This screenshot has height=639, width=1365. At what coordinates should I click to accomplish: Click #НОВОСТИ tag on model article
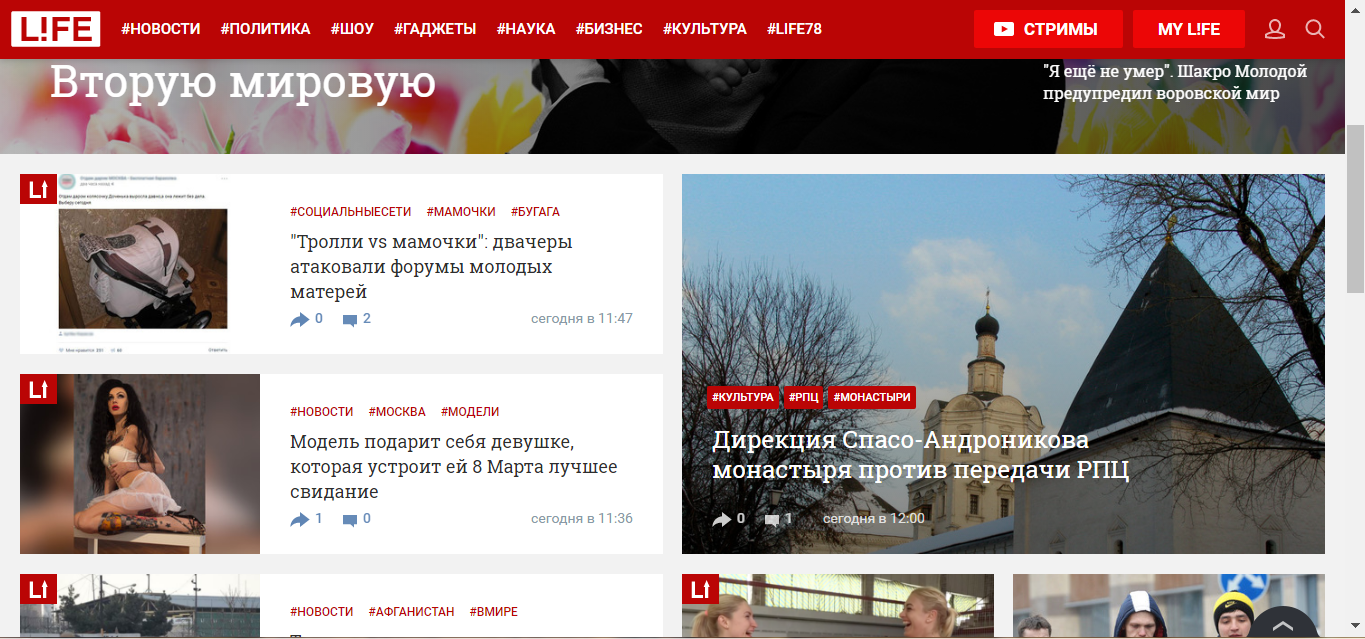322,412
